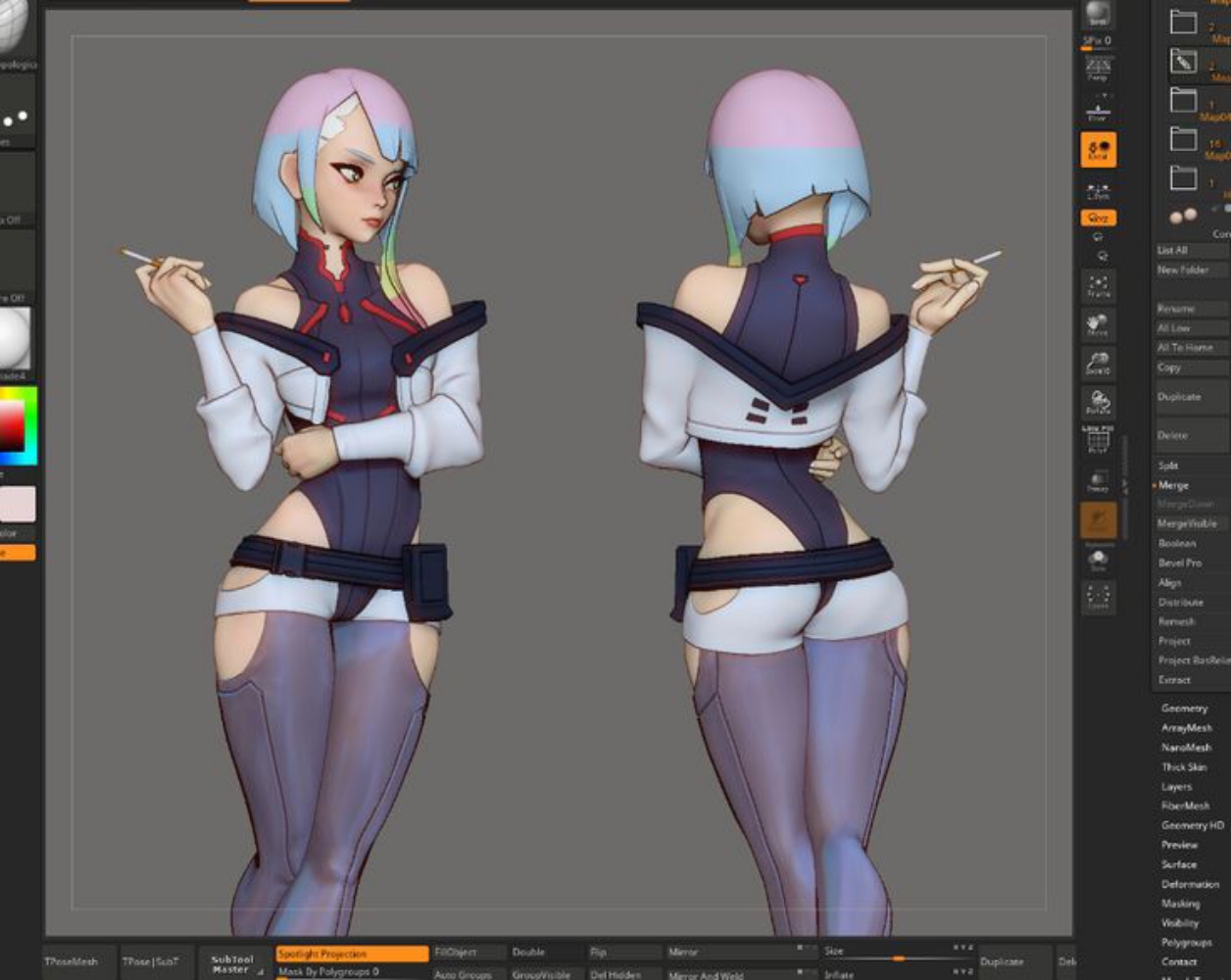Click the Rotate view icon
1231x980 pixels.
click(1098, 403)
